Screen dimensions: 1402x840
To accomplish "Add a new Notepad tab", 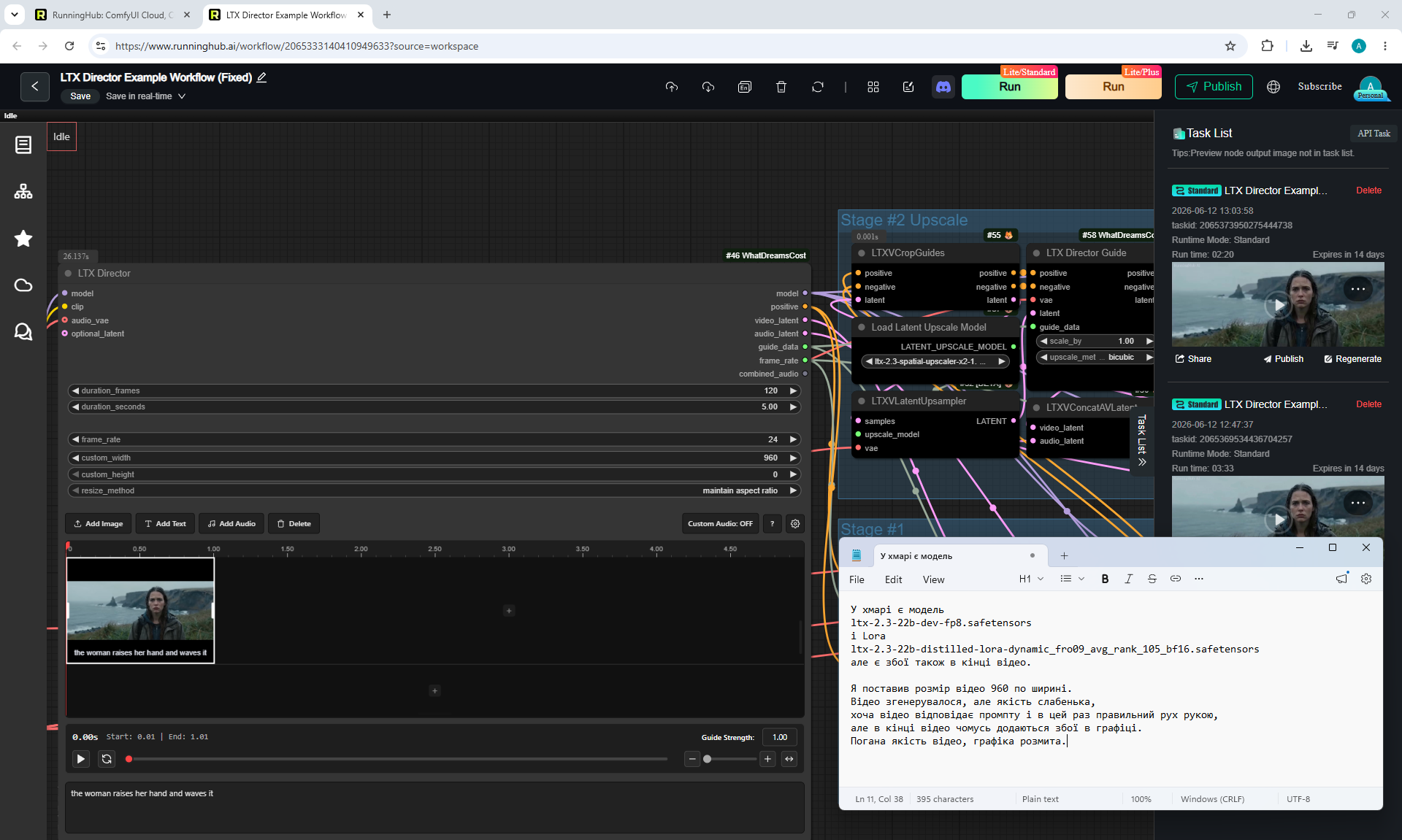I will click(1064, 556).
